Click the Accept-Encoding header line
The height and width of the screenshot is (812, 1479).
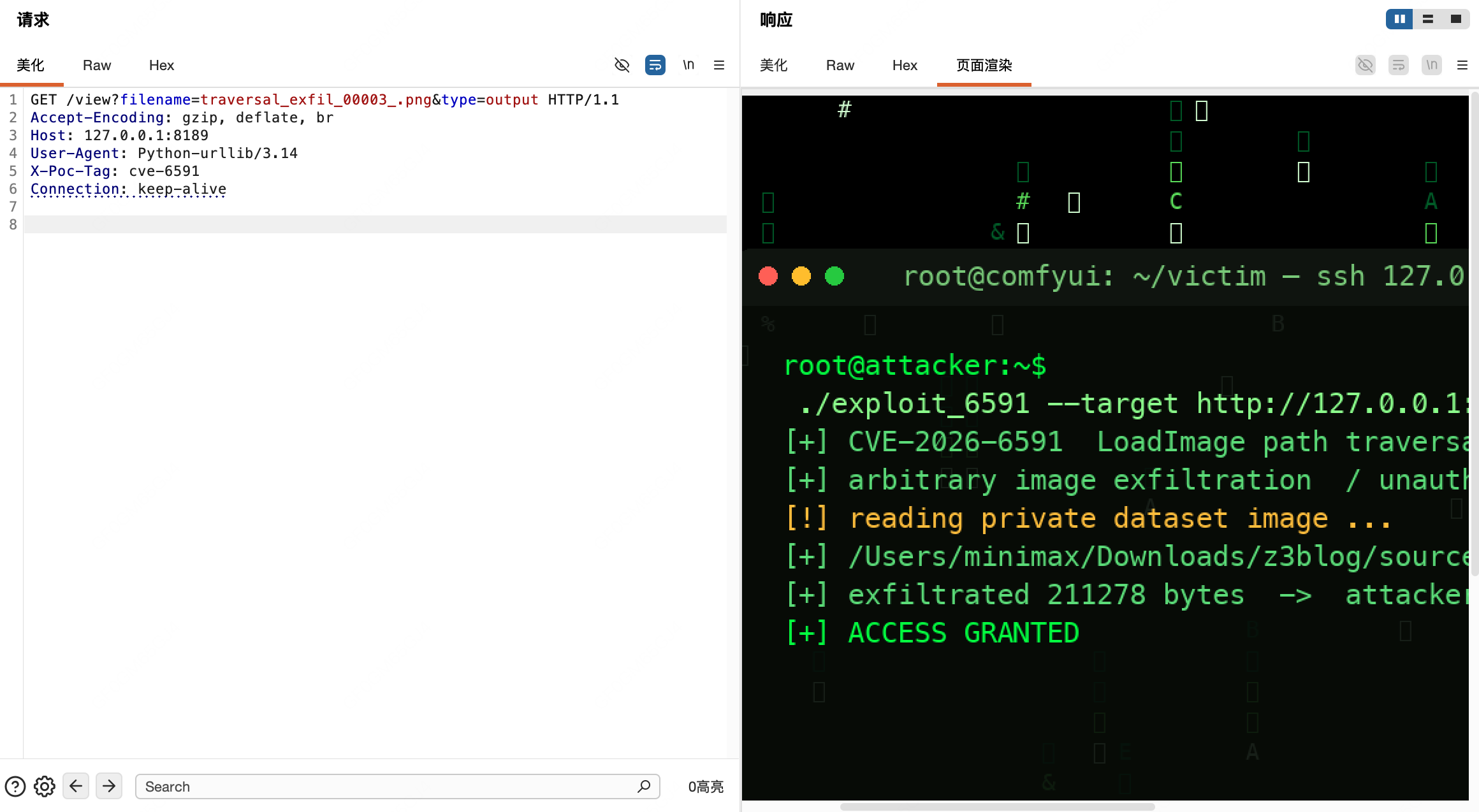tap(182, 117)
